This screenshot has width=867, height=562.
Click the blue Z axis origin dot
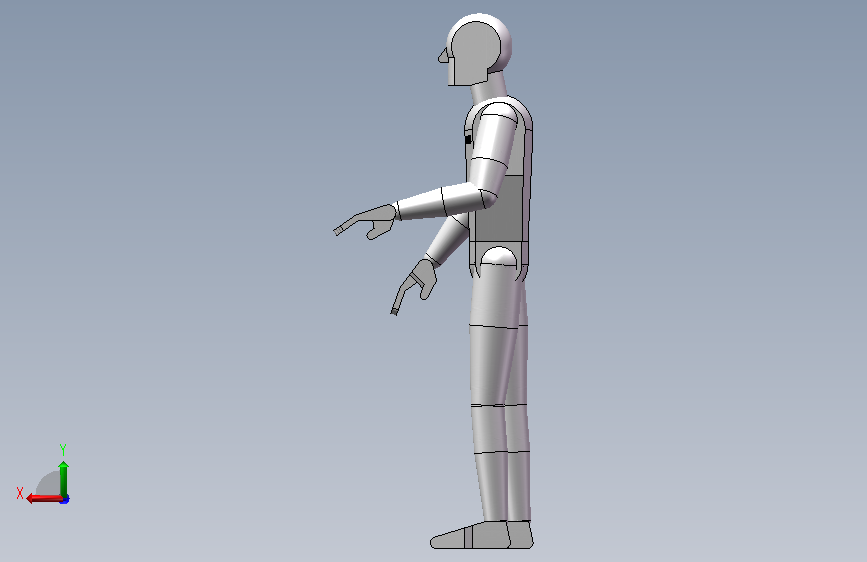pos(65,499)
